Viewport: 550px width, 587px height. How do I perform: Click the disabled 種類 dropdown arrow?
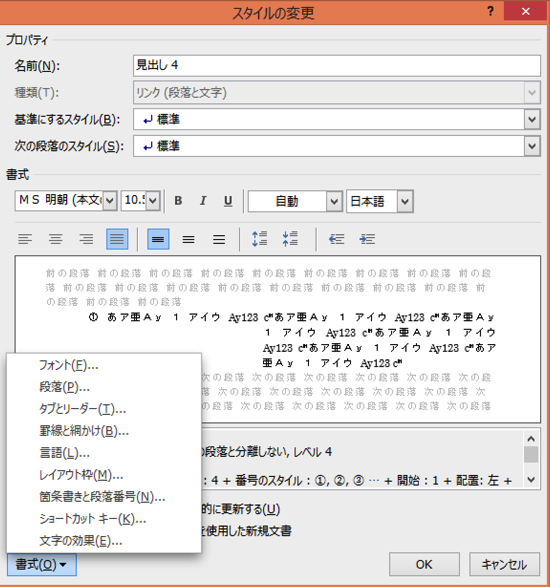click(x=532, y=92)
